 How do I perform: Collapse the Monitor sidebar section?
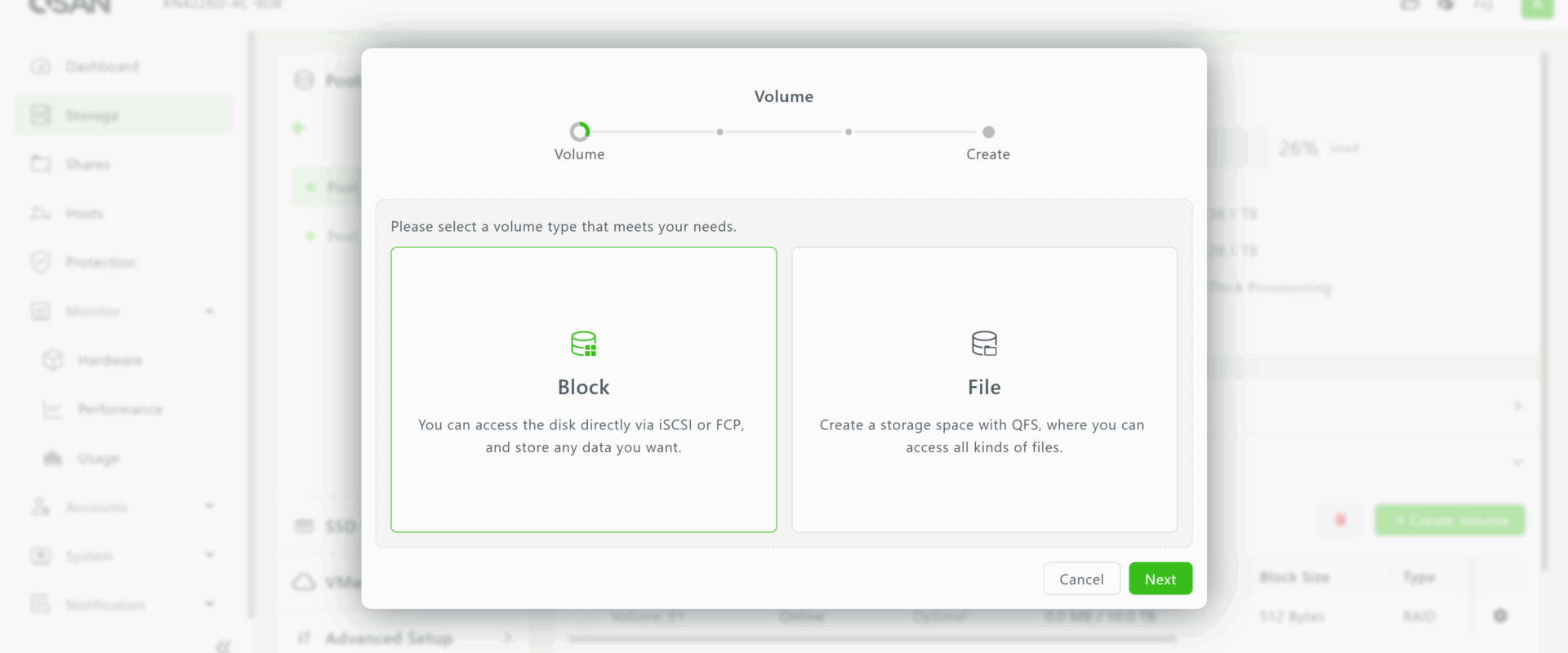pos(210,311)
